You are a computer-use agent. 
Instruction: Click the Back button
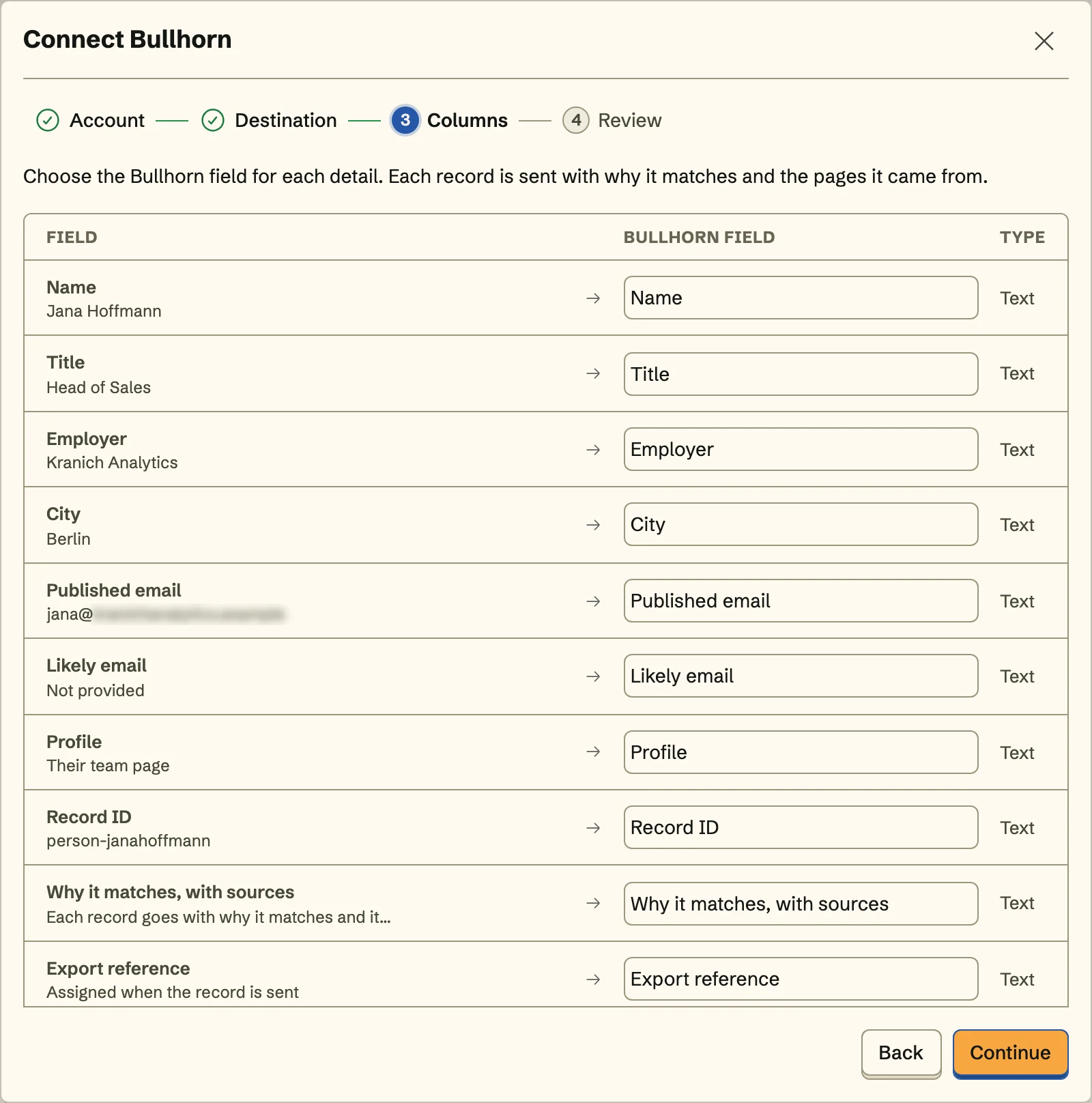901,1053
